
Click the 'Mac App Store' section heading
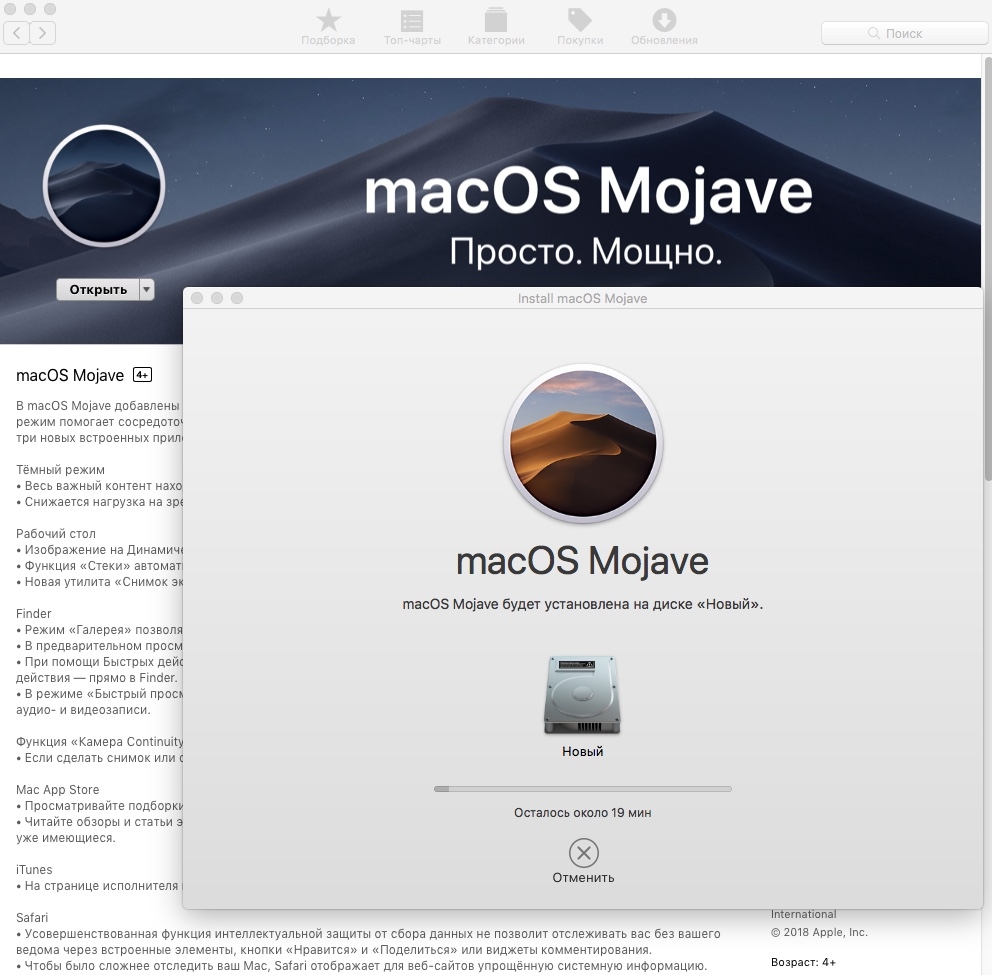click(58, 789)
